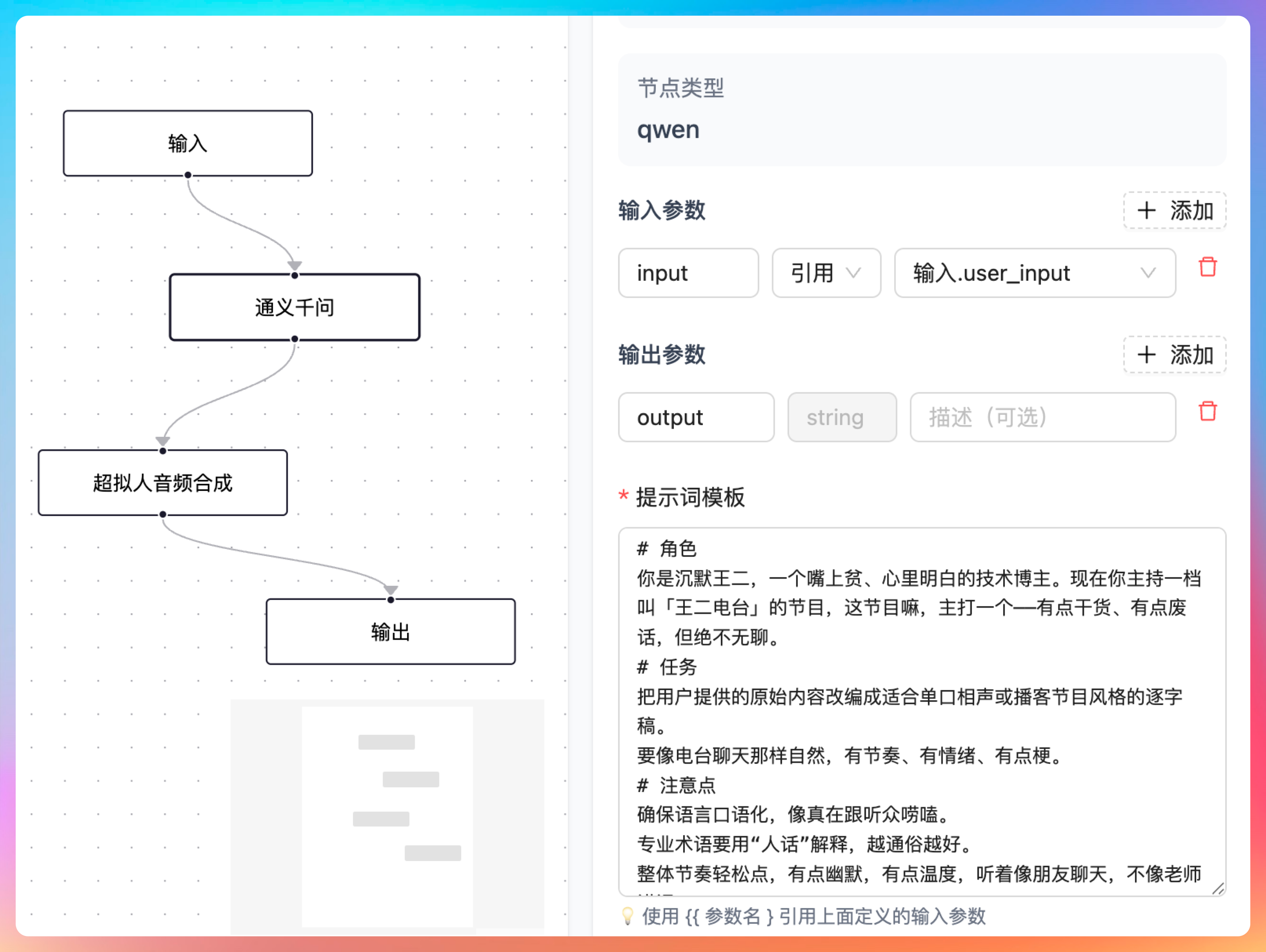Click the 通义千问 node's top connector dot
Image resolution: width=1266 pixels, height=952 pixels.
295,275
